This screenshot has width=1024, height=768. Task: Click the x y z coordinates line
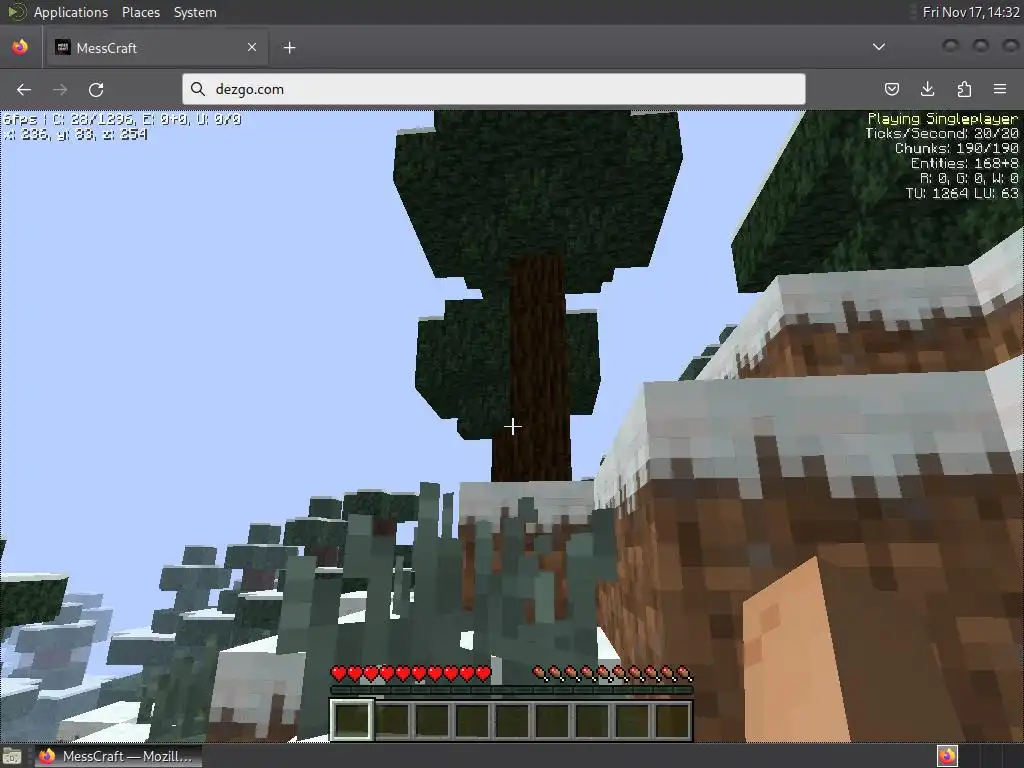point(76,135)
